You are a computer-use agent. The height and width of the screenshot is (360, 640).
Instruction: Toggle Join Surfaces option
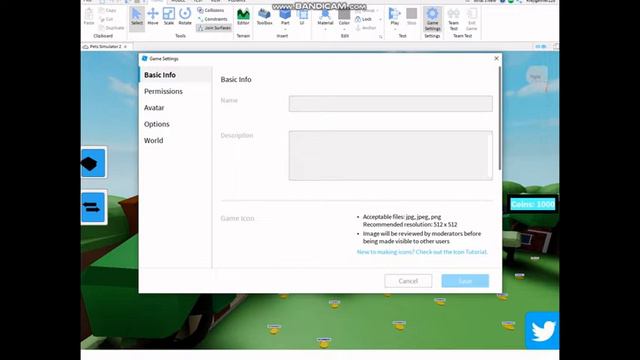point(214,28)
